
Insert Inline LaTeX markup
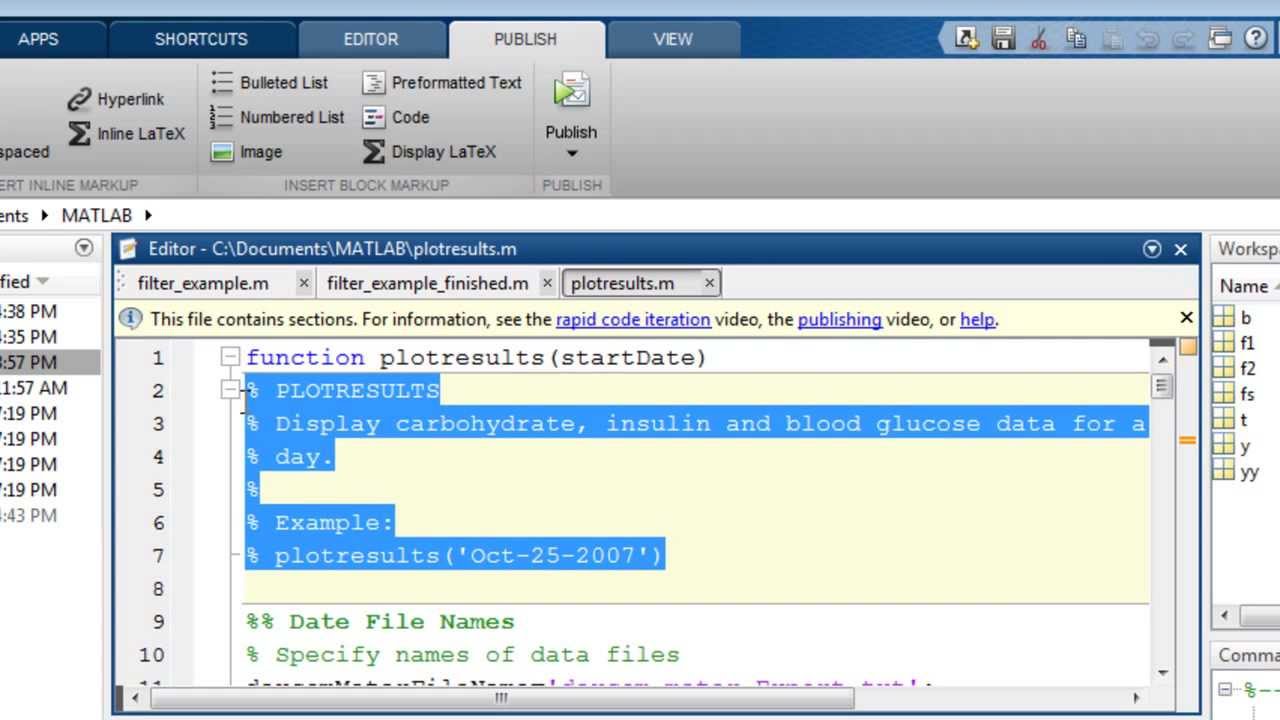[126, 133]
